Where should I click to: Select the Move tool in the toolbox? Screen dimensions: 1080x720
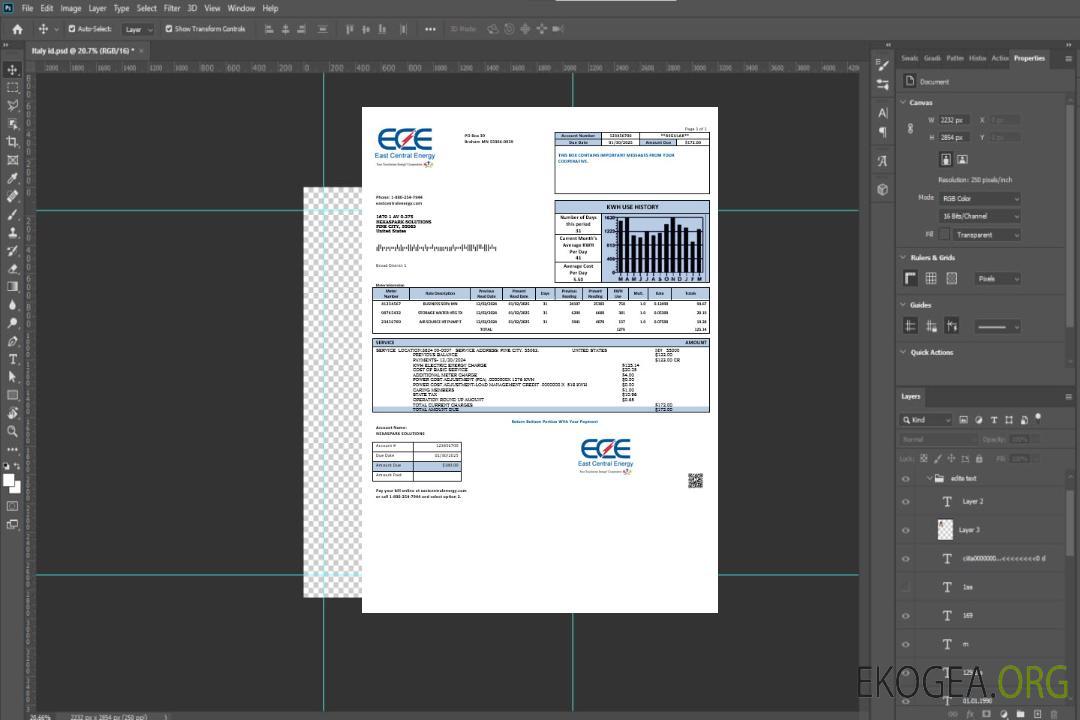12,70
